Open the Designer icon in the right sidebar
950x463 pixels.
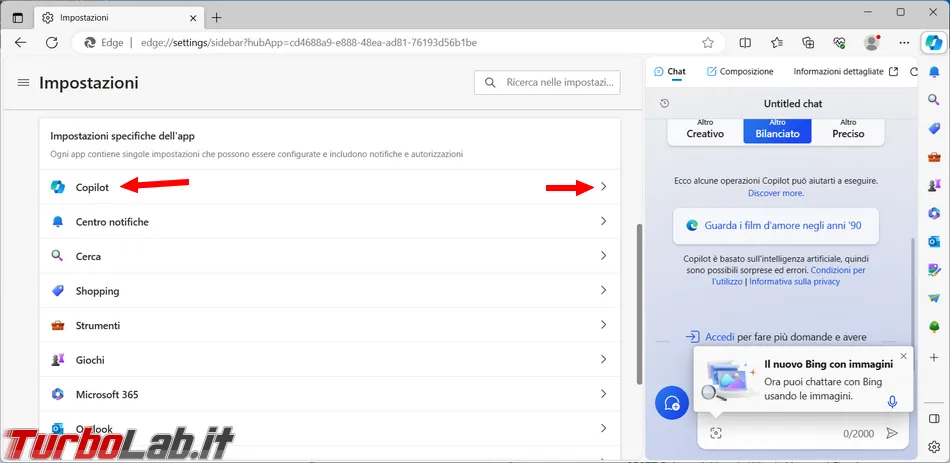point(934,270)
